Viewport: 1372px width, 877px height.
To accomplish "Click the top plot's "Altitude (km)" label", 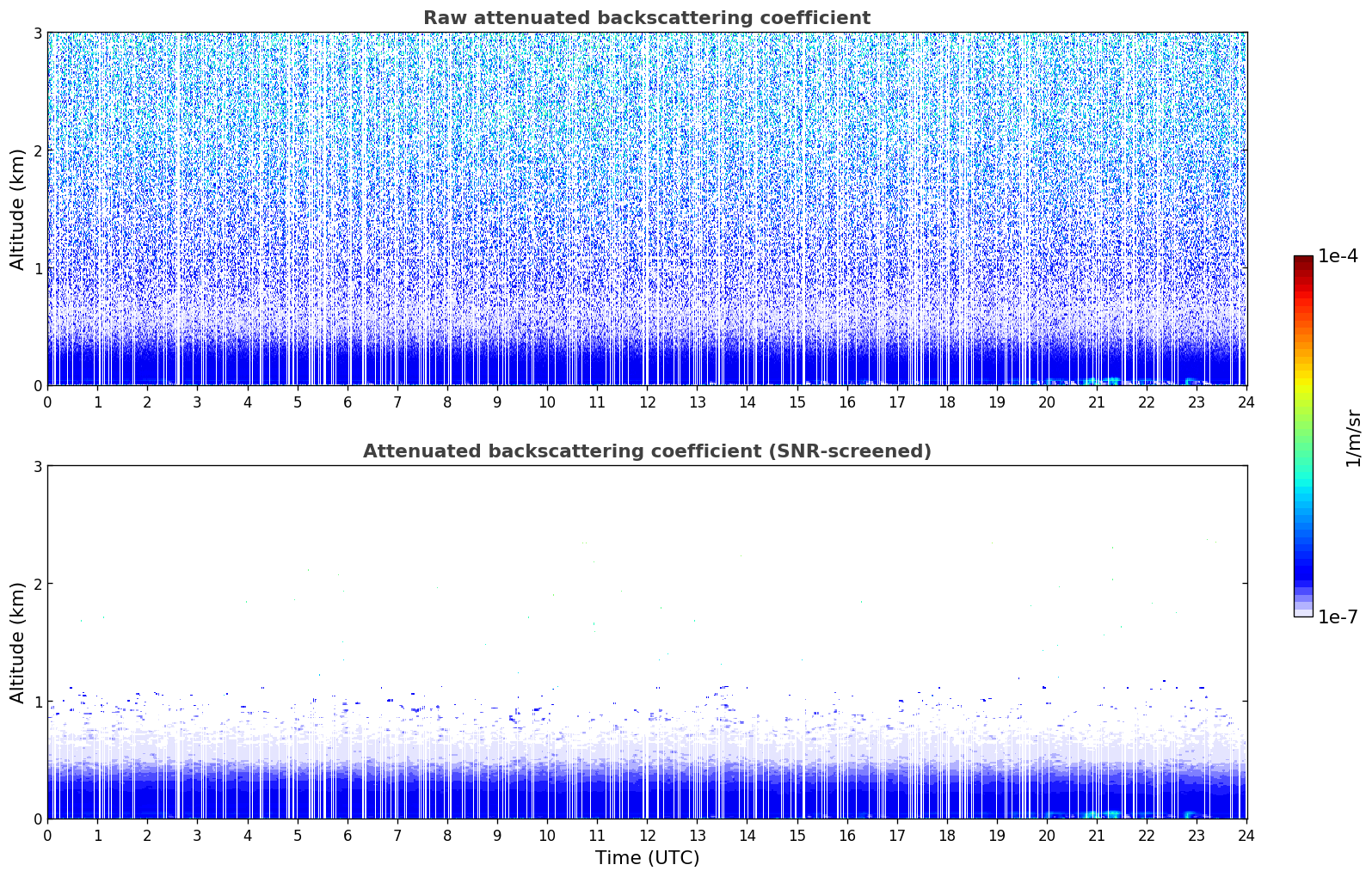I will (x=17, y=209).
